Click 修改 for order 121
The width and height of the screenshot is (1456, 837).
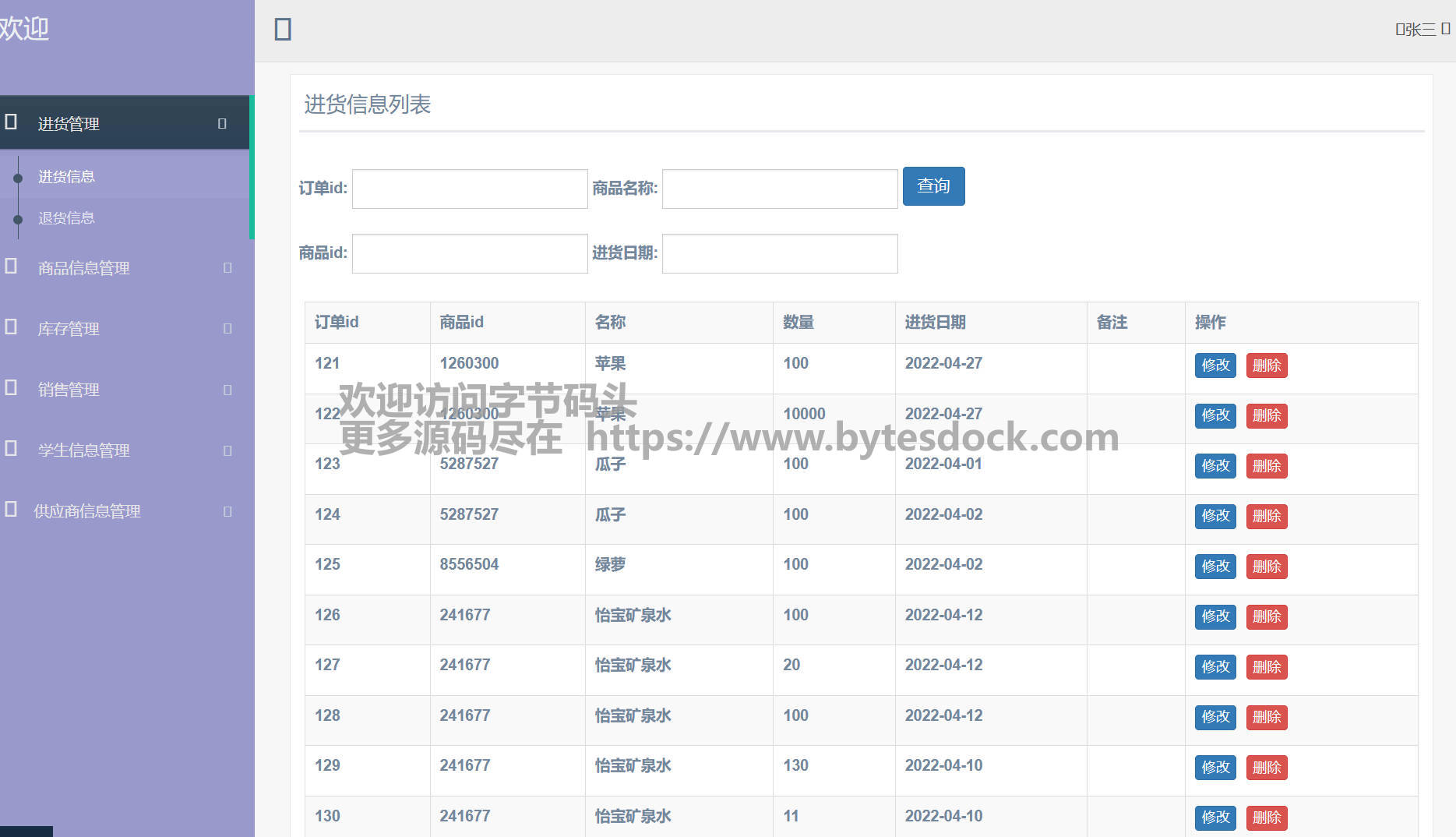point(1215,366)
